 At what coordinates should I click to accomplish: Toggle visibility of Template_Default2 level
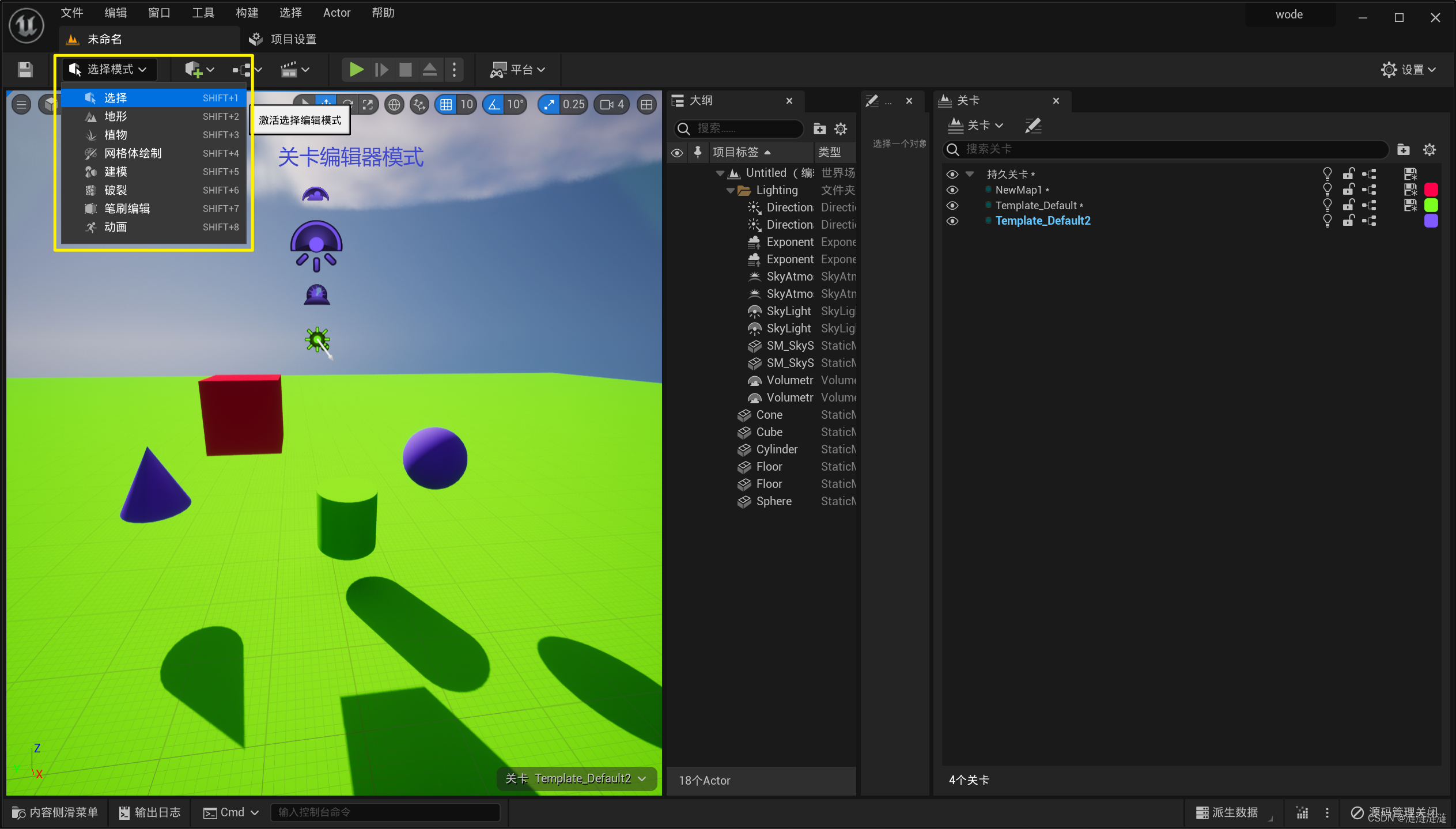coord(952,221)
